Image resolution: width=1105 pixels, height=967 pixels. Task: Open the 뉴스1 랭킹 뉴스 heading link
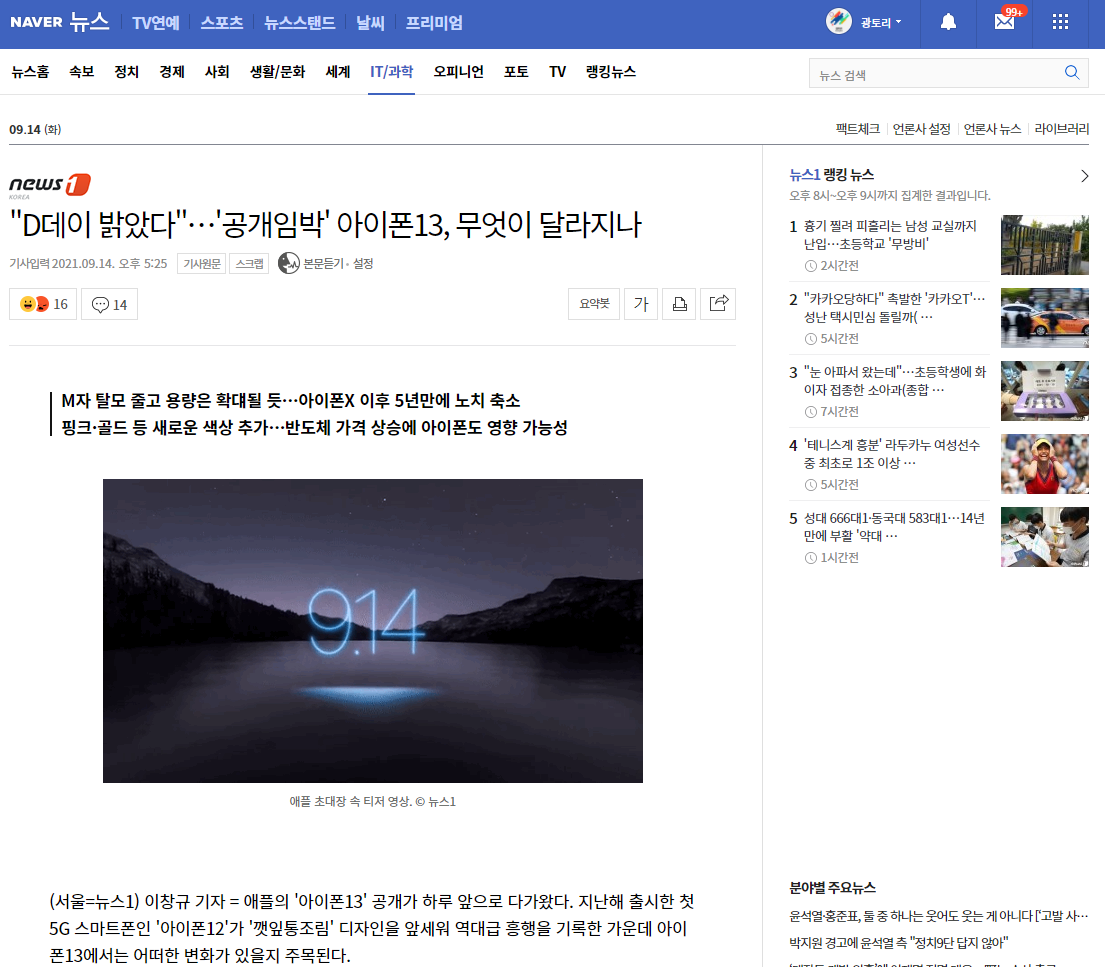(832, 175)
